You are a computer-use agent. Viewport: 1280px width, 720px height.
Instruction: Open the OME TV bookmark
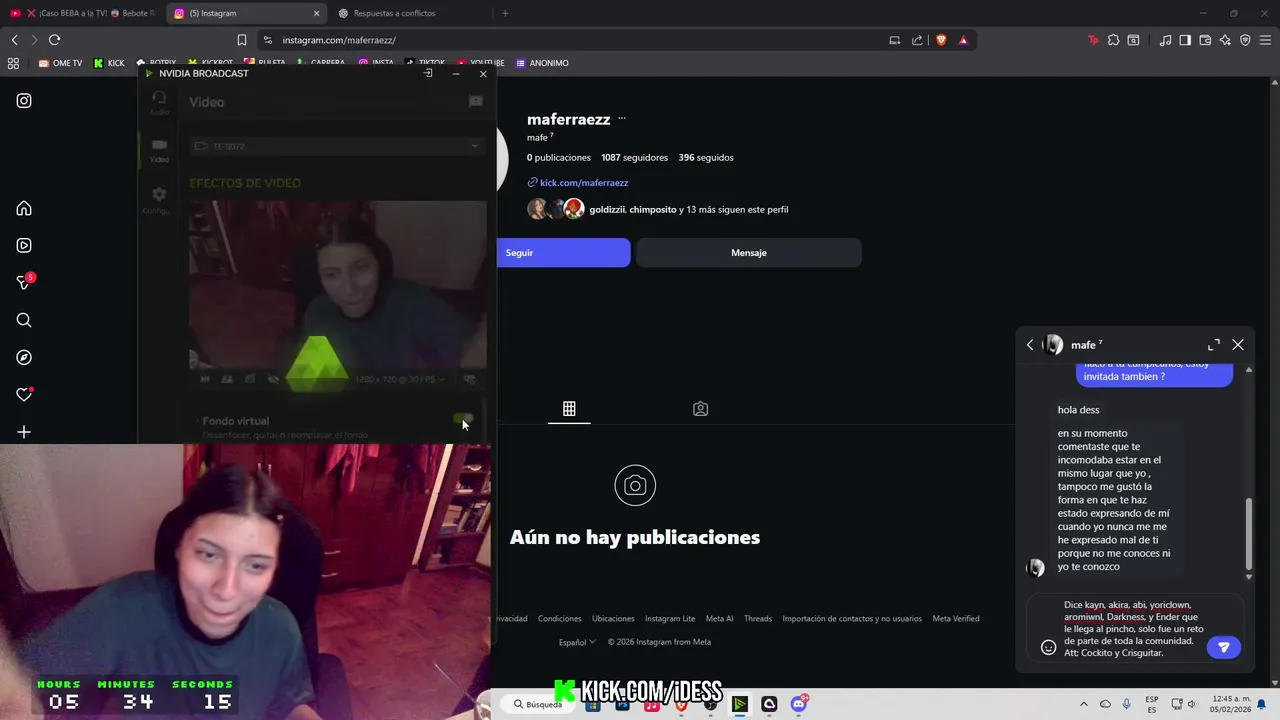pos(60,63)
